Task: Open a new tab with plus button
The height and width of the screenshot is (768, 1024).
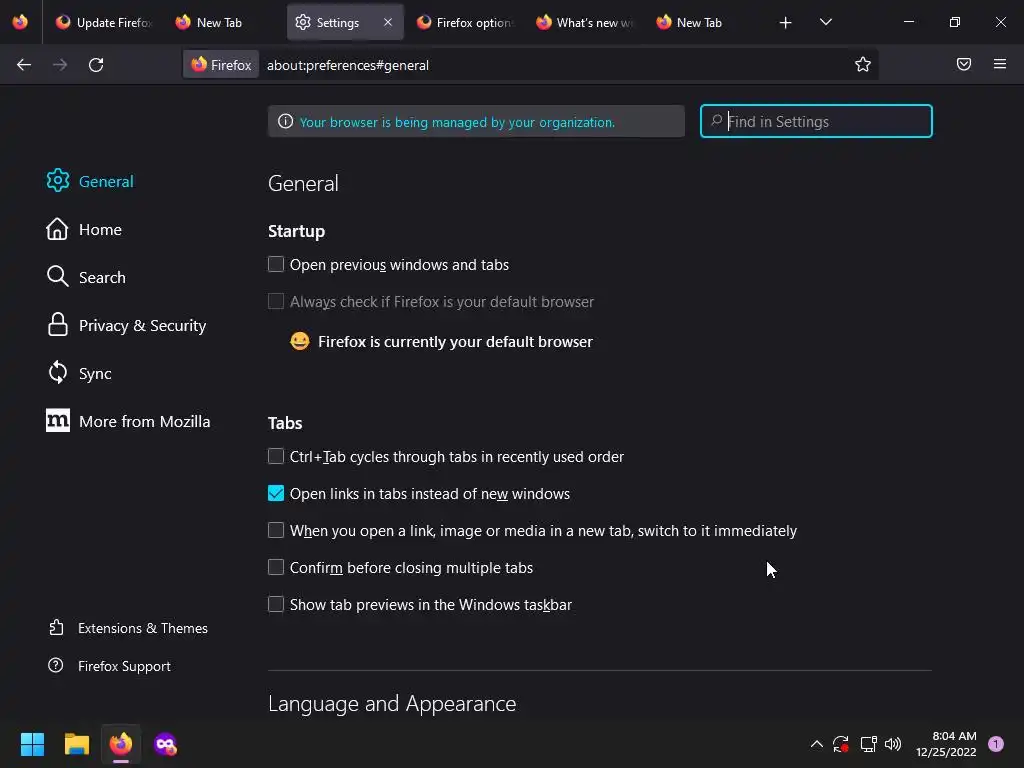Action: tap(785, 23)
